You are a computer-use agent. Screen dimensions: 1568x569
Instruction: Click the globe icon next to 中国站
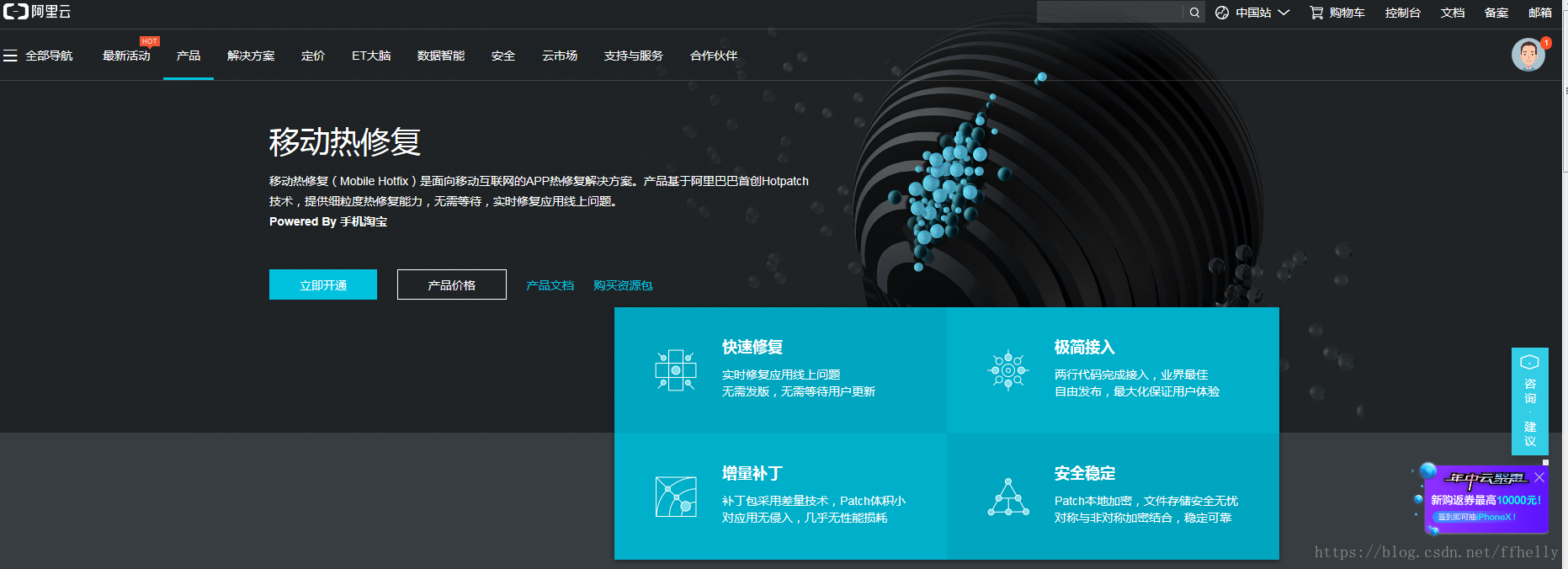coord(1222,13)
